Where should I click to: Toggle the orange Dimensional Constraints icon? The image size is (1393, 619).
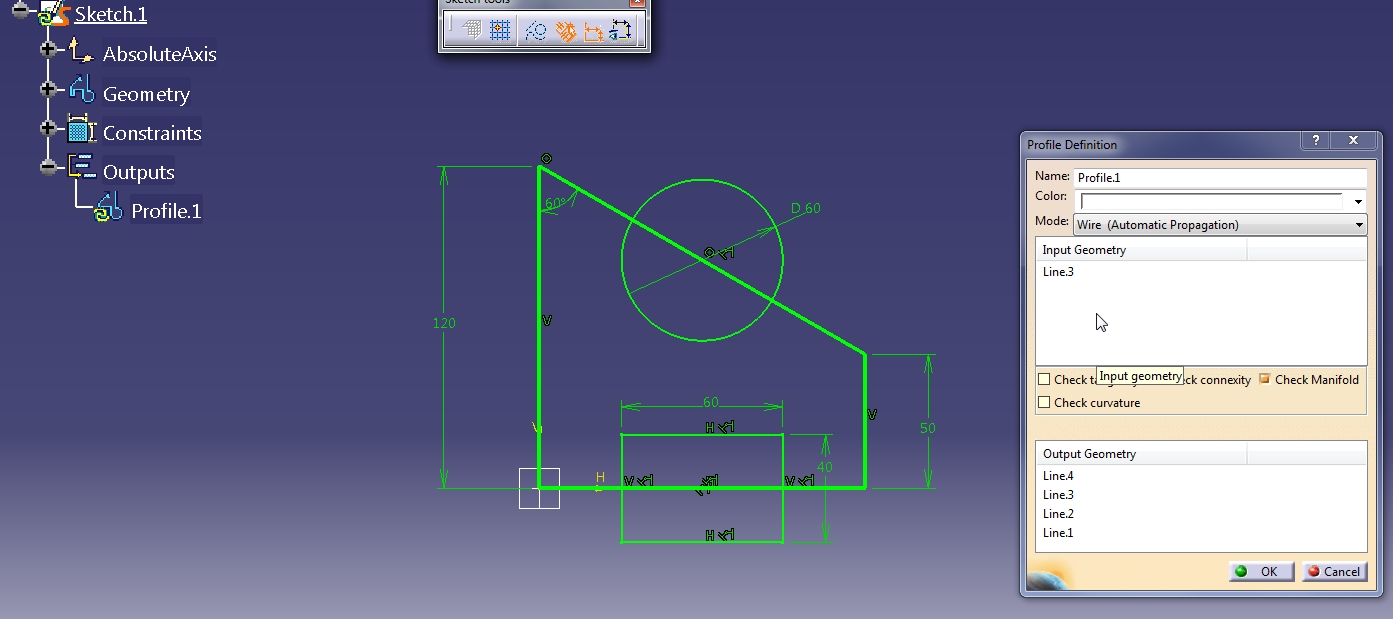pyautogui.click(x=593, y=31)
